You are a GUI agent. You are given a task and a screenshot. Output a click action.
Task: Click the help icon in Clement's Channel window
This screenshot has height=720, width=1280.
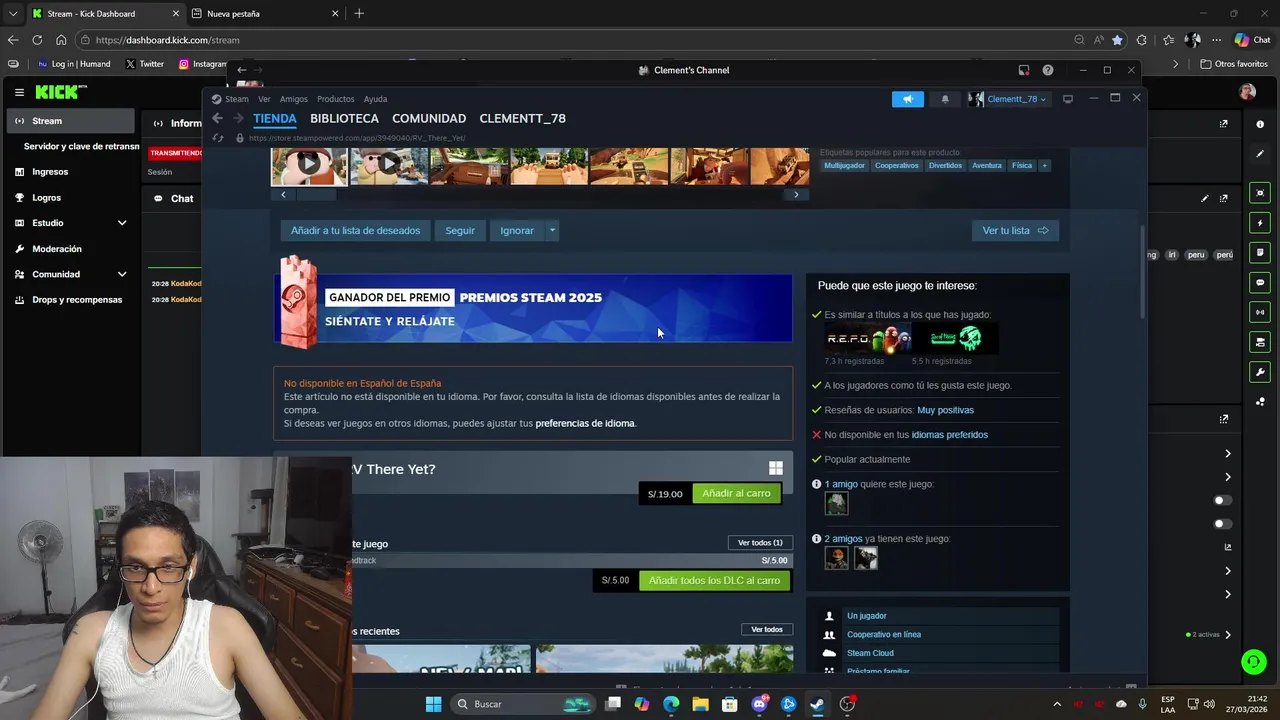(x=1047, y=70)
